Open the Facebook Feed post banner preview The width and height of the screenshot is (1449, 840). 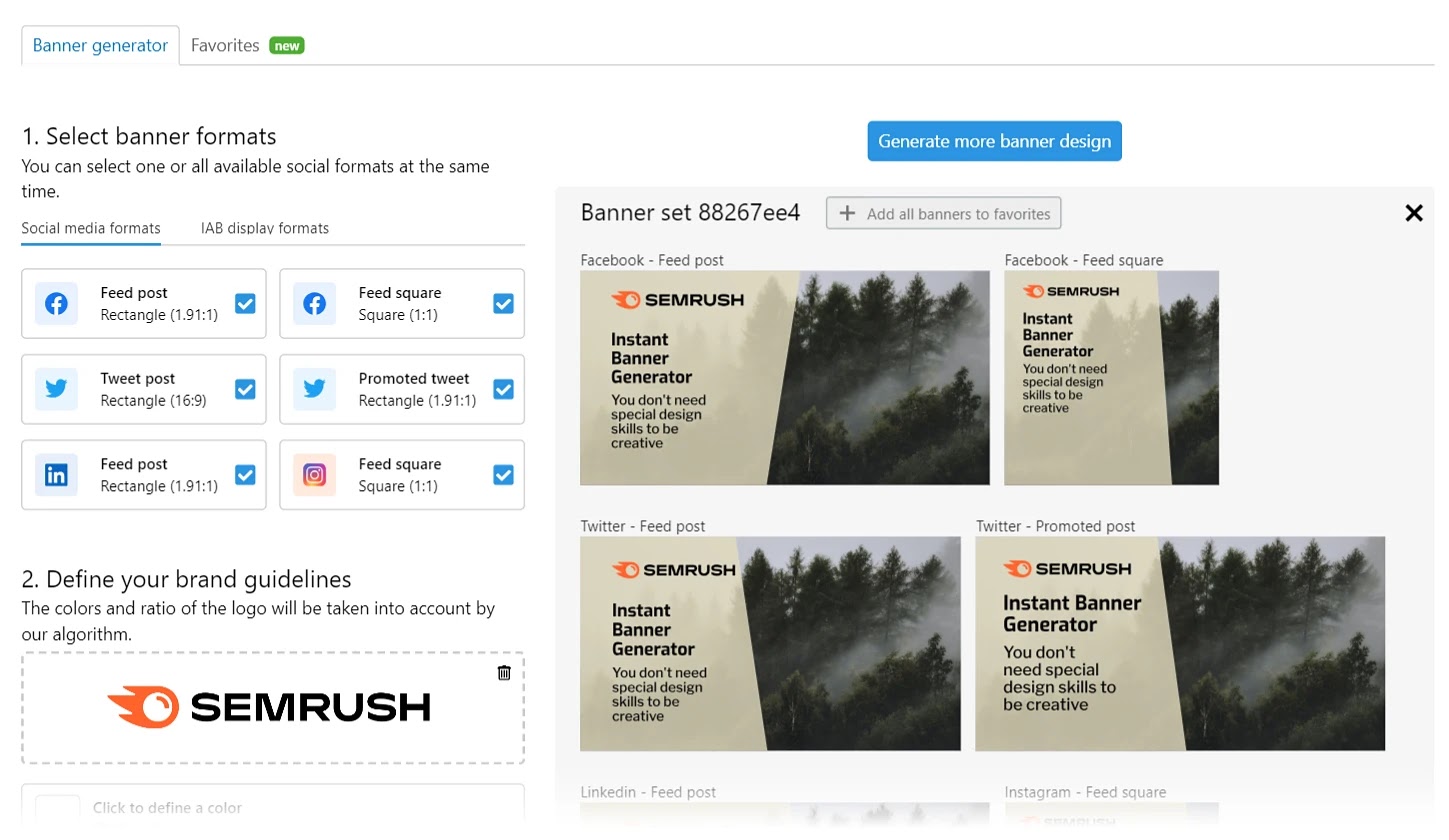tap(785, 378)
